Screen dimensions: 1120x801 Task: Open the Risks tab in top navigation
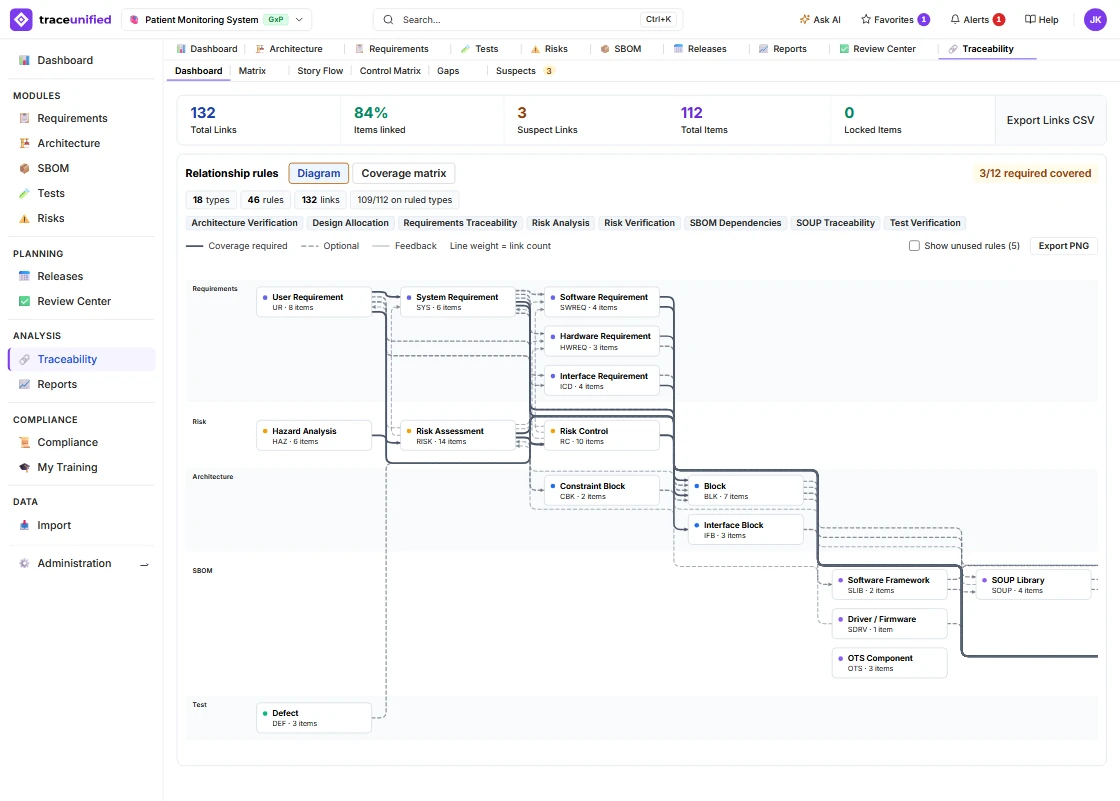(x=549, y=49)
